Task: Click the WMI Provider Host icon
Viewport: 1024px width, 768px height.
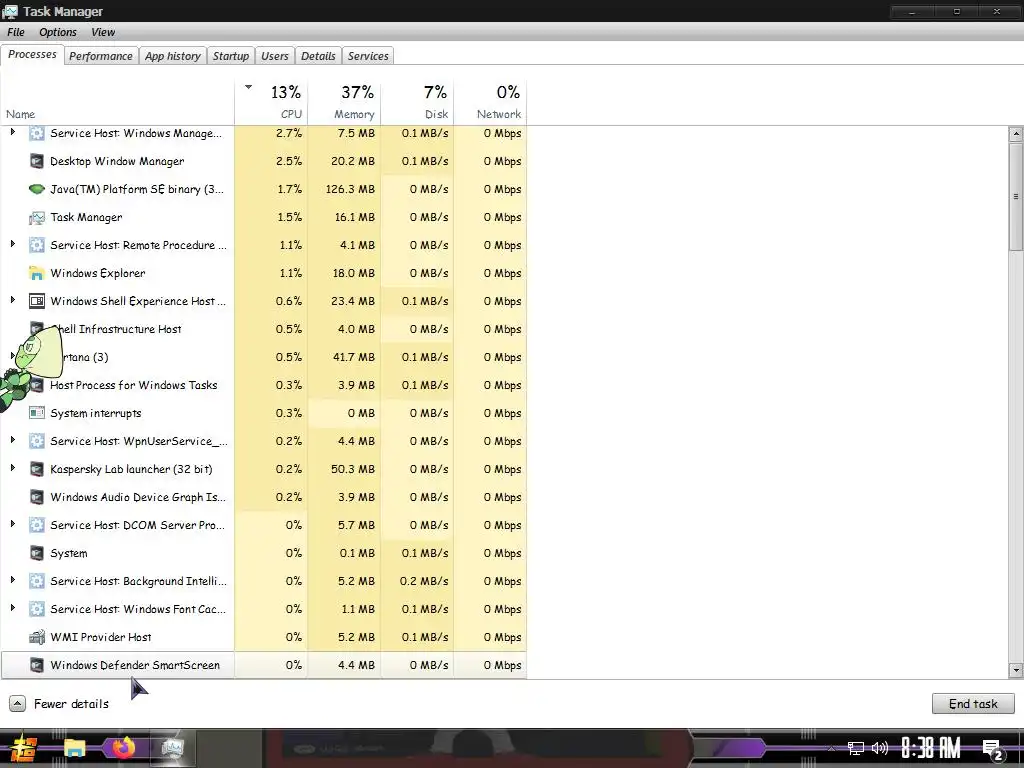Action: coord(37,637)
